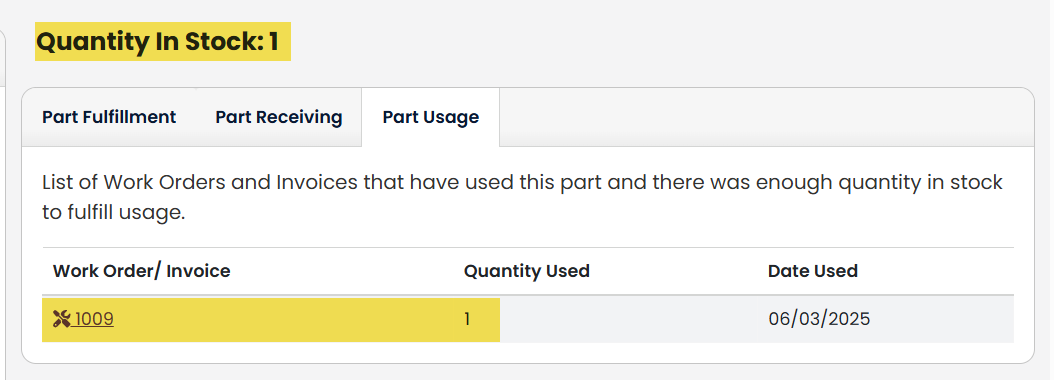Select the Part Usage tab
This screenshot has height=380, width=1054.
pos(431,117)
